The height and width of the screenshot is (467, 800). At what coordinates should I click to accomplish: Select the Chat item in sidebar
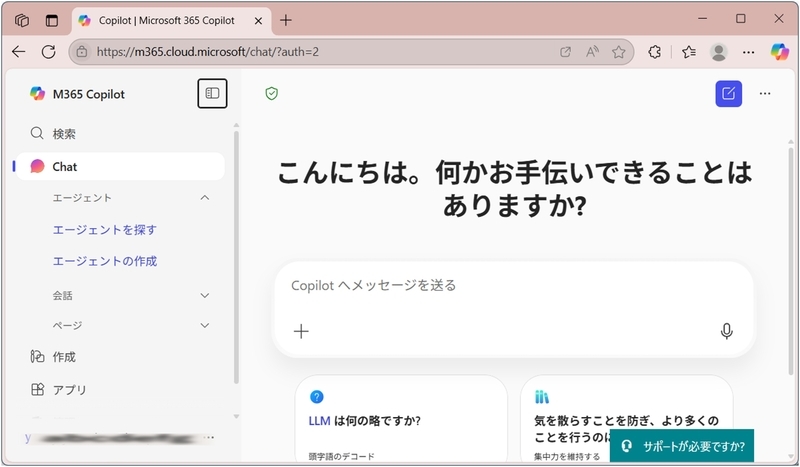[x=120, y=166]
